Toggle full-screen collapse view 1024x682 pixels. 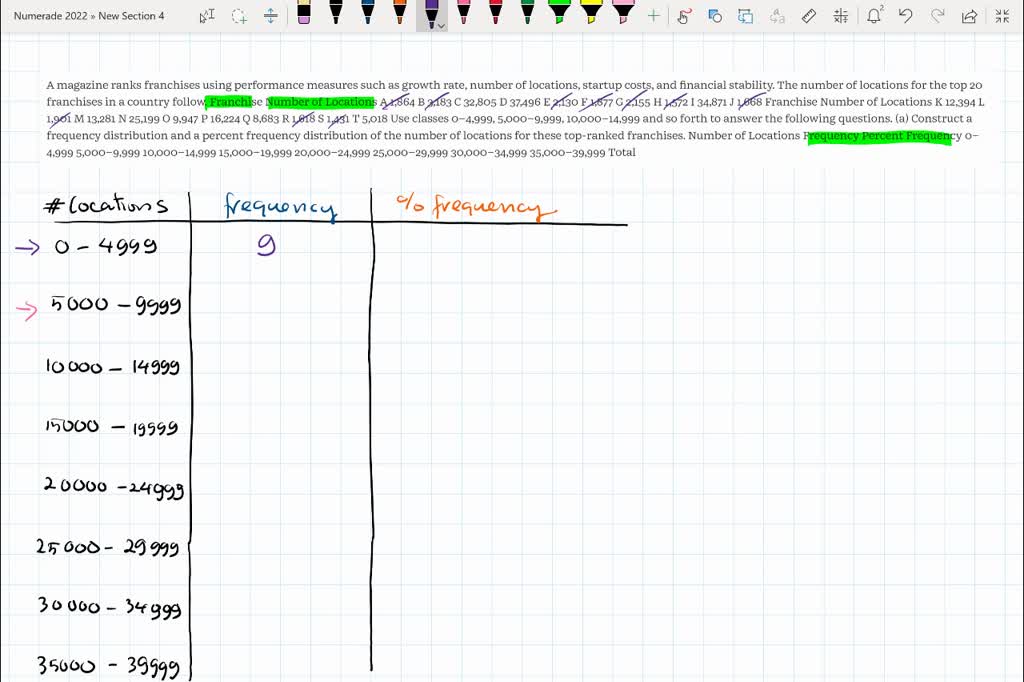pos(1001,15)
